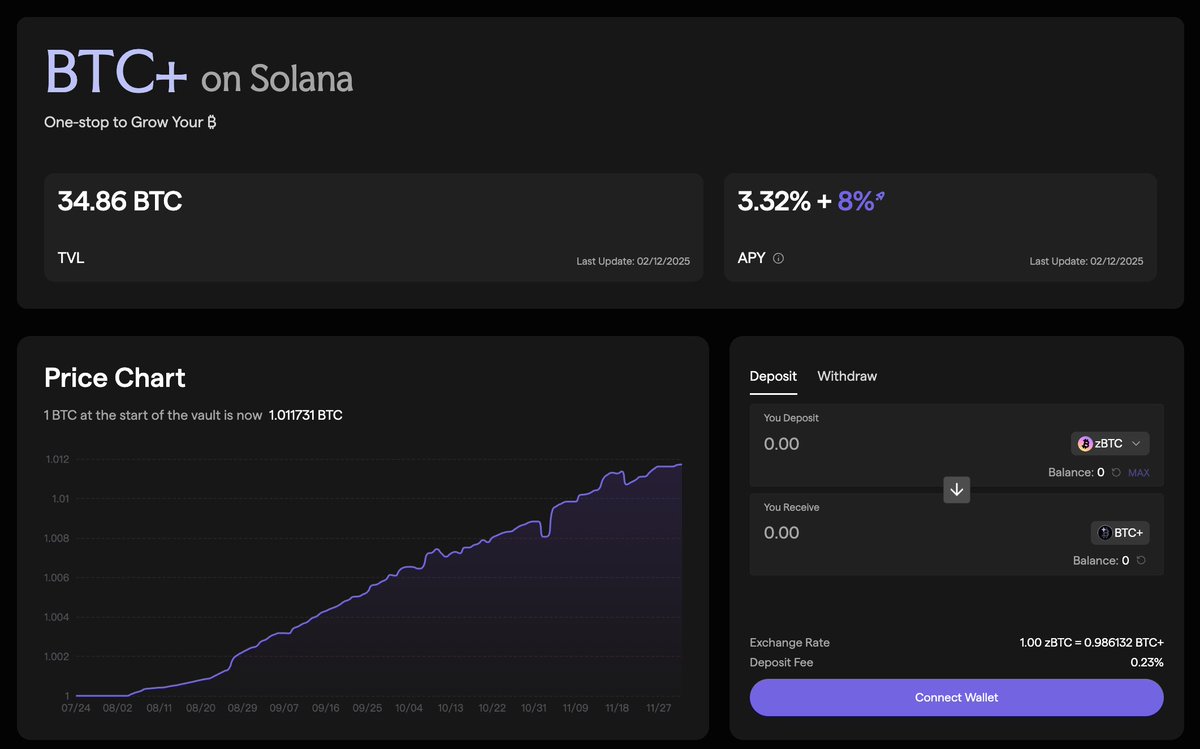Click the APY info icon
The image size is (1200, 749).
click(x=779, y=258)
